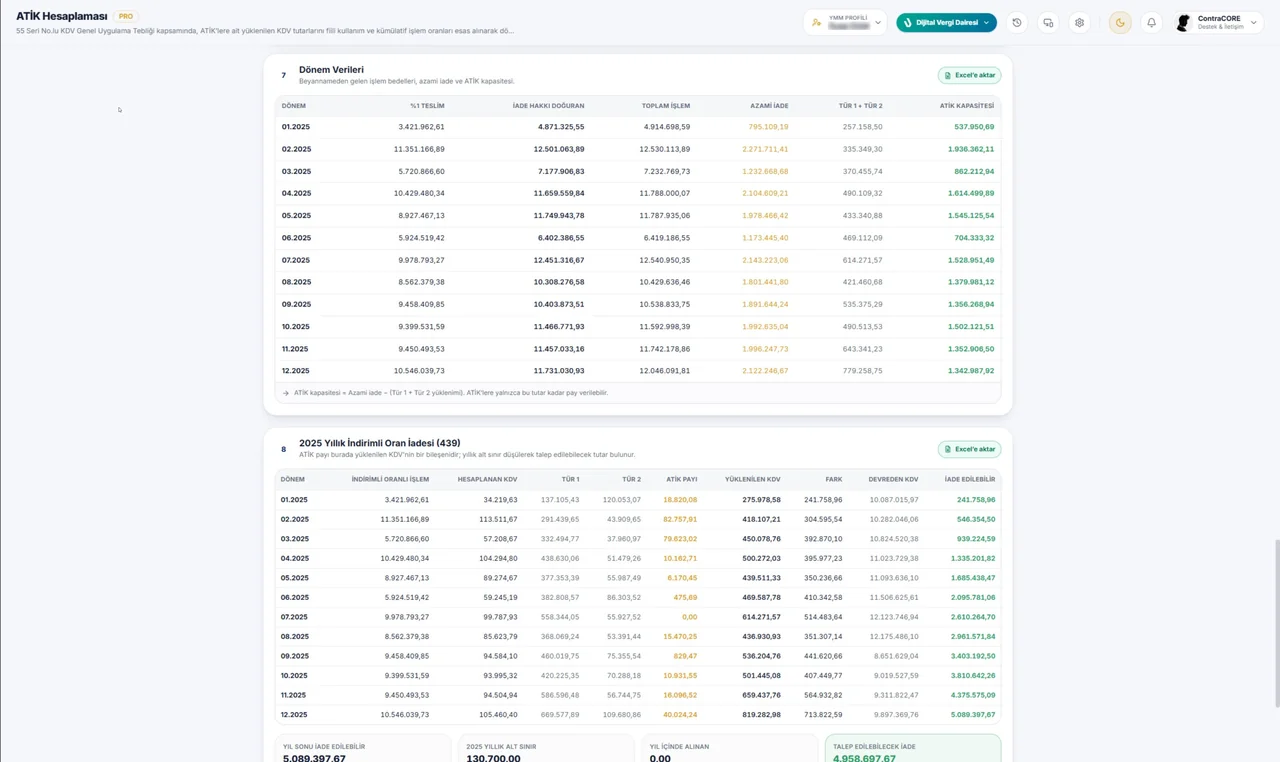Image resolution: width=1280 pixels, height=762 pixels.
Task: Click the ATİK Hesaplaması page title
Action: point(61,16)
